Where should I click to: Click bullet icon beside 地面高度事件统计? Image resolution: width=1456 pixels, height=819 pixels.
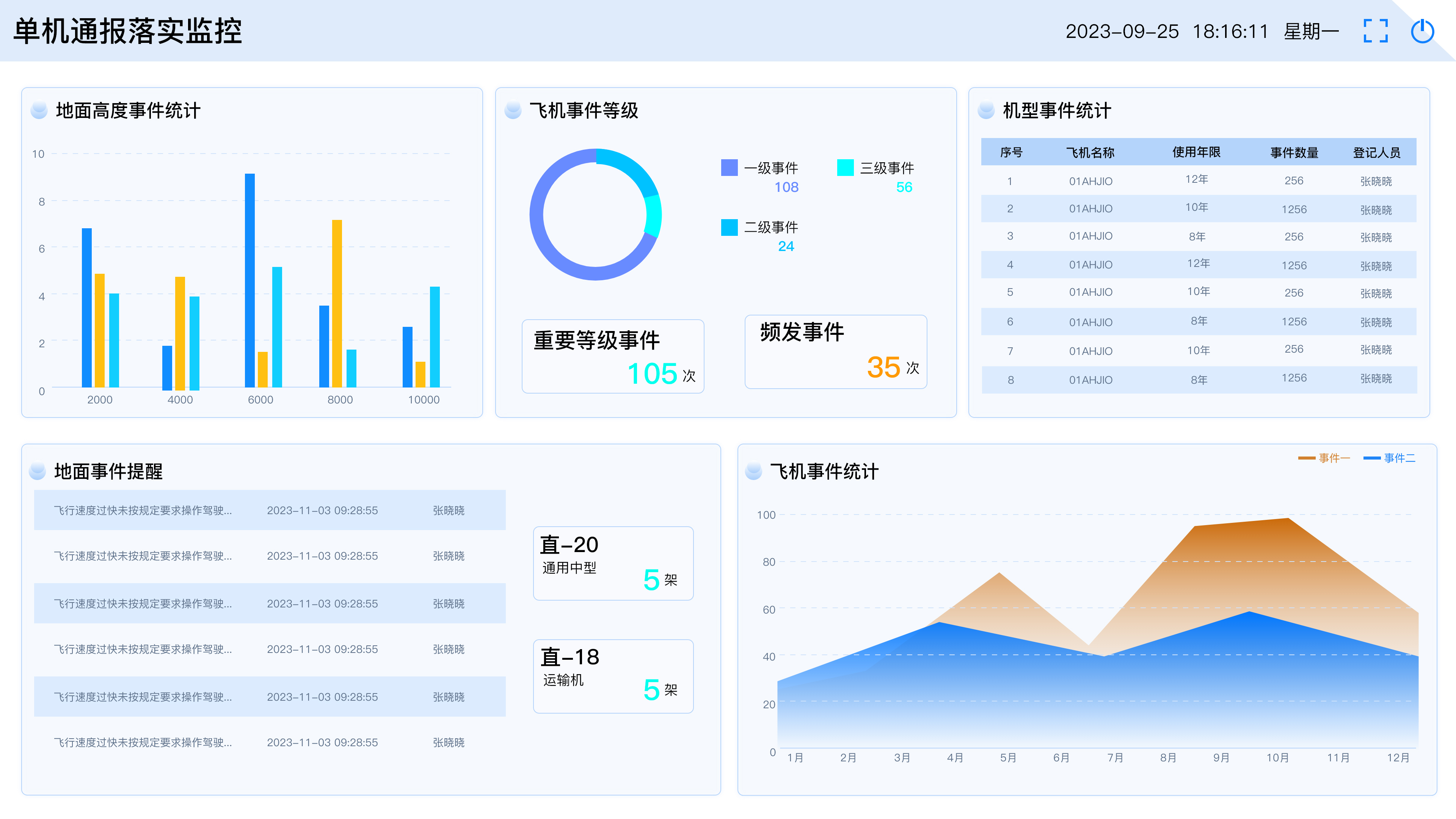(x=39, y=110)
